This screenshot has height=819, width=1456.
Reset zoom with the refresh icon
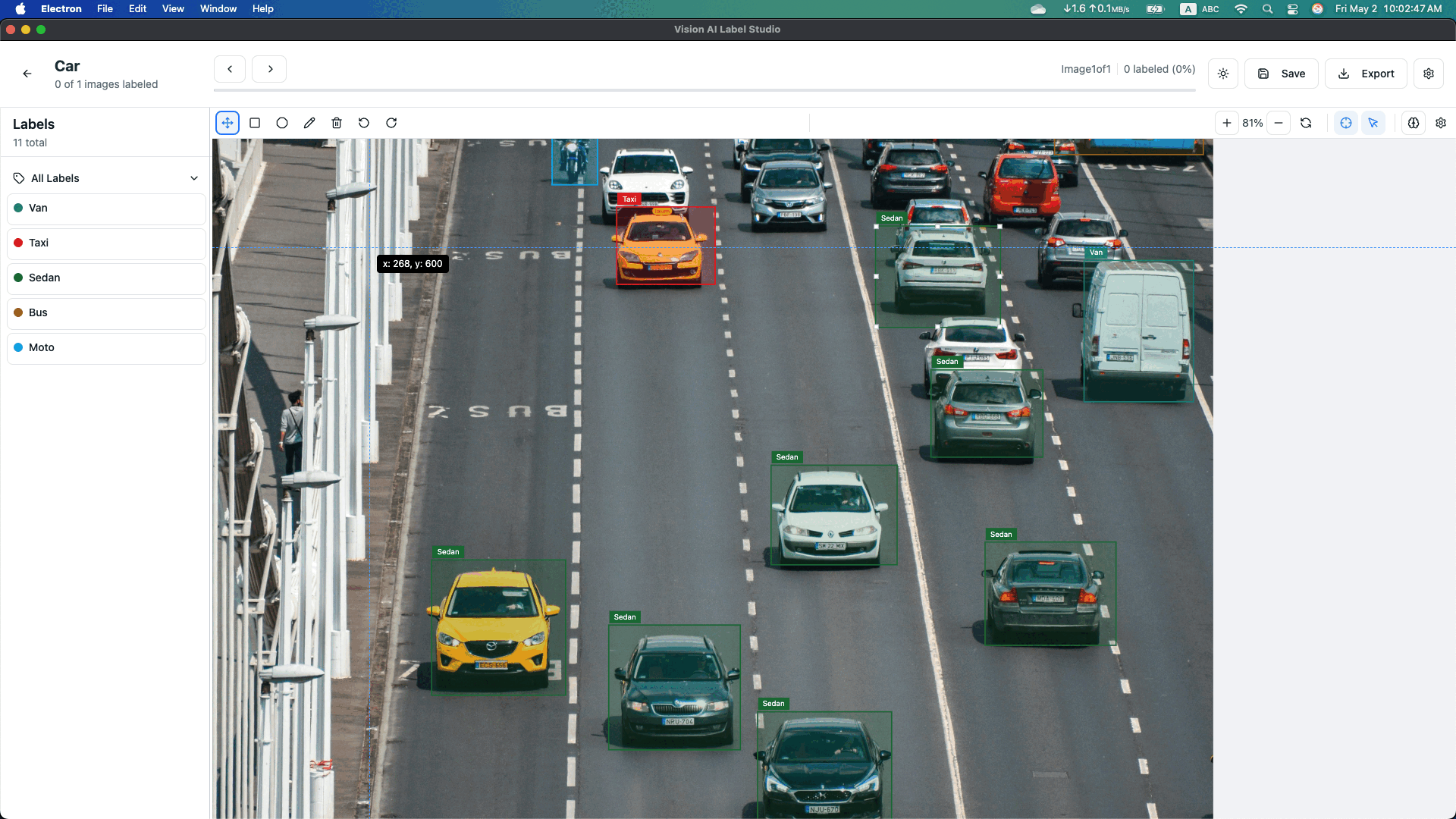click(x=1306, y=123)
